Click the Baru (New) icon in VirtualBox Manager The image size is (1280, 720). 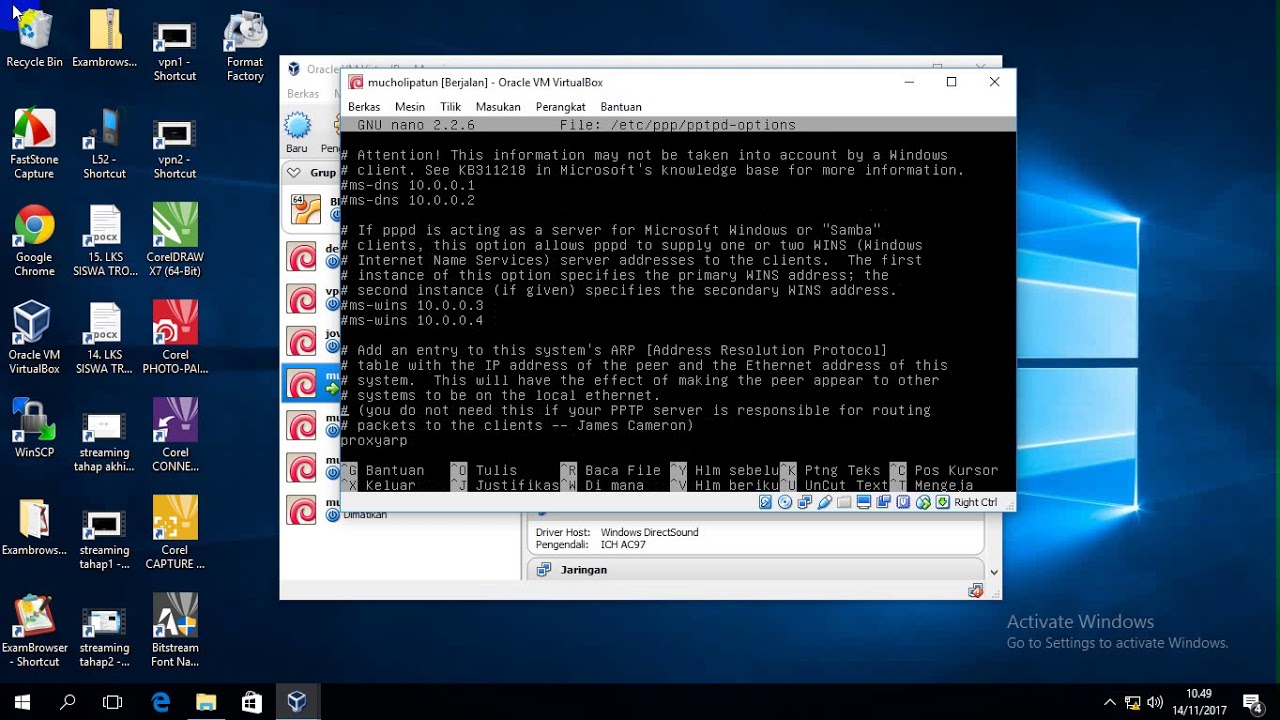(297, 126)
